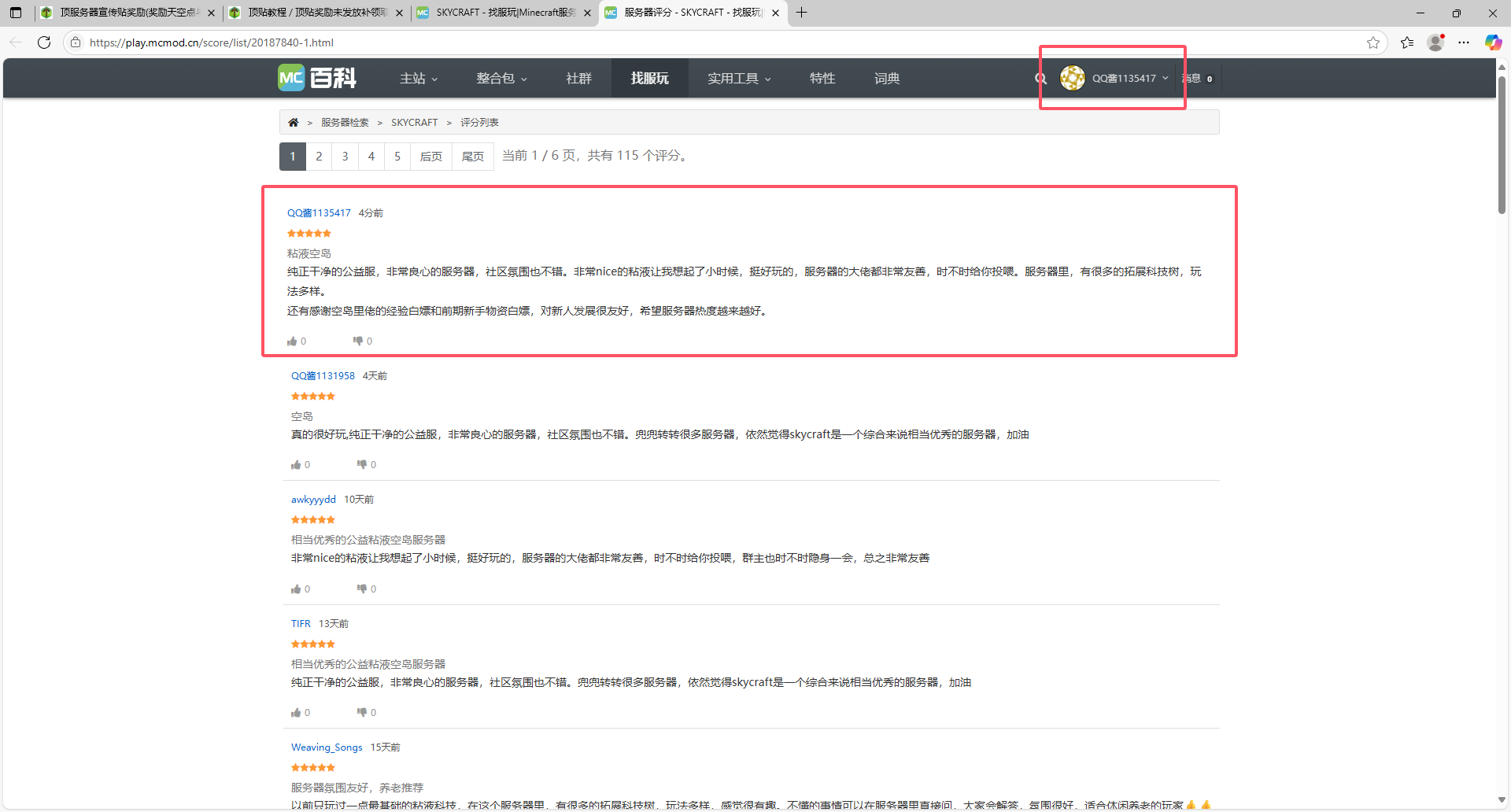Go to page 5 of reviews
Viewport: 1511px width, 812px height.
click(397, 157)
